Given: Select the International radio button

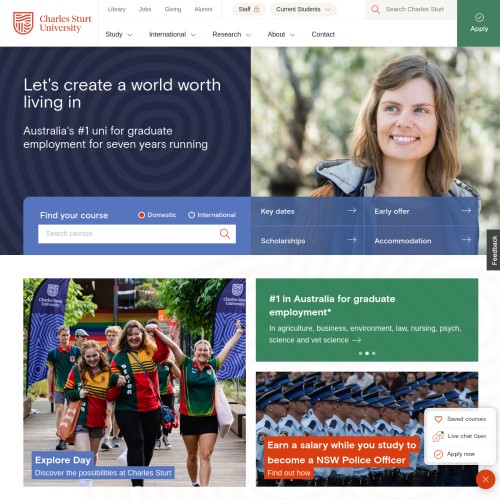Looking at the screenshot, I should point(191,215).
